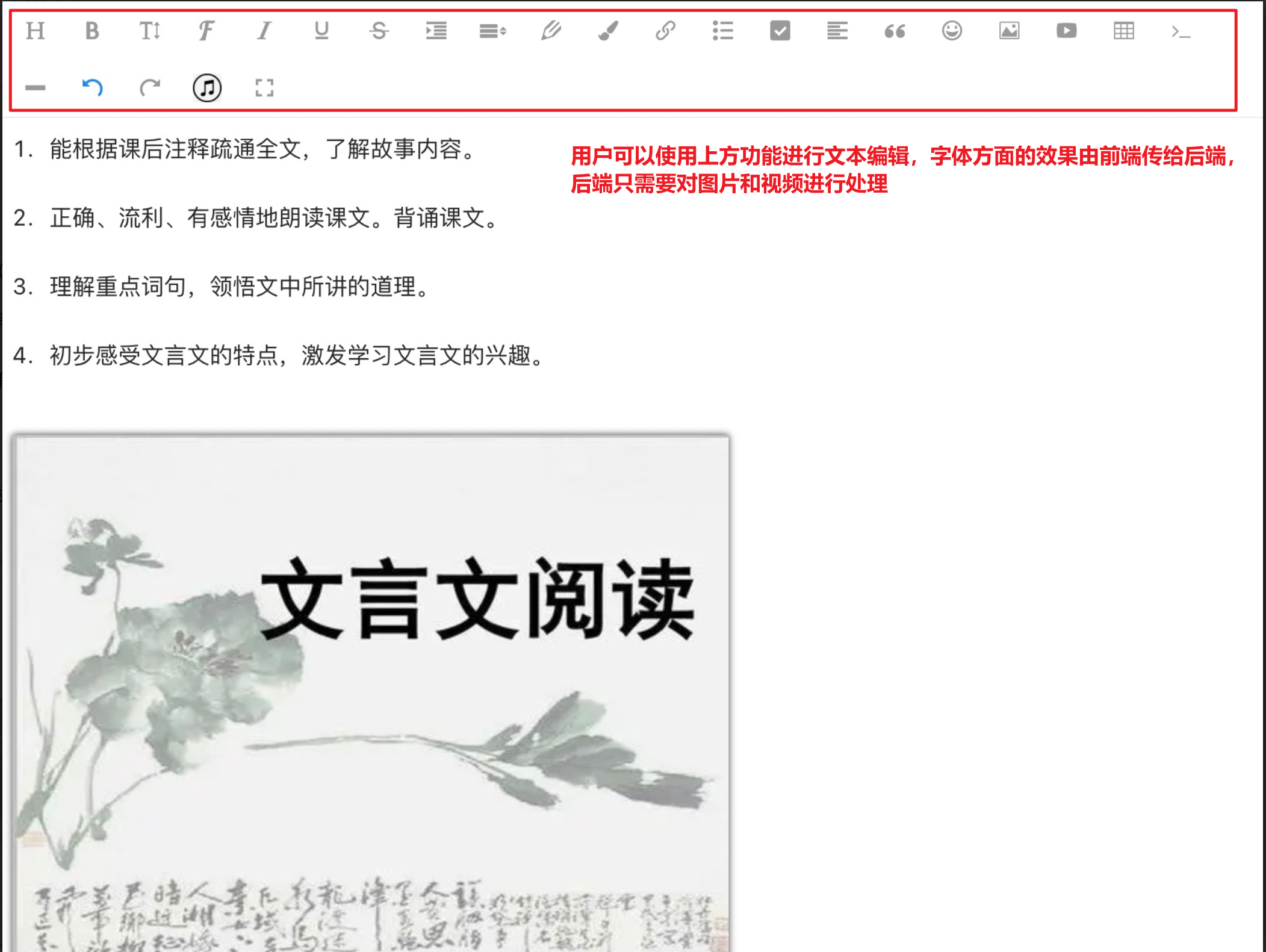Toggle underline formatting

click(321, 31)
